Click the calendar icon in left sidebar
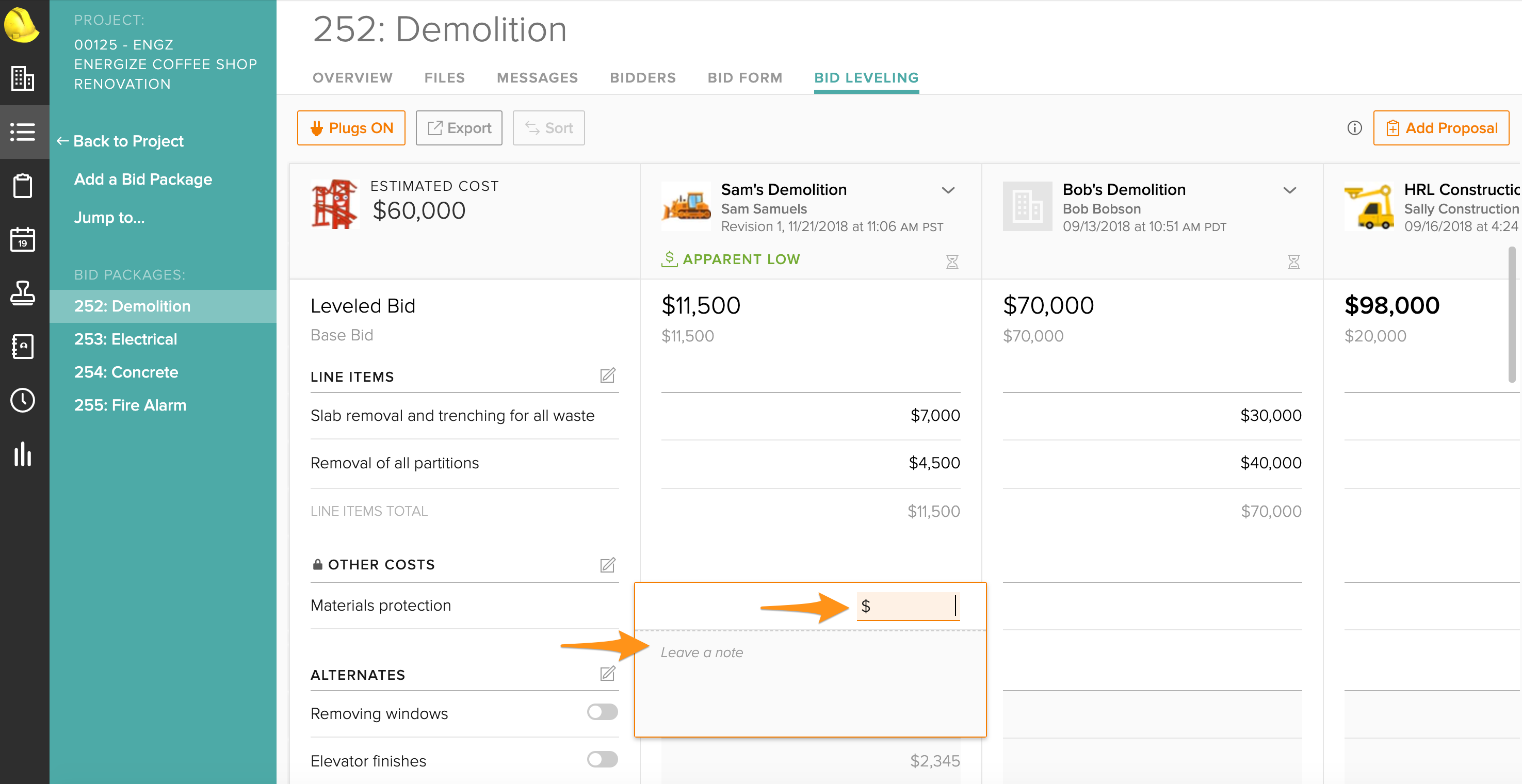Screen dimensions: 1522x784 pos(23,239)
